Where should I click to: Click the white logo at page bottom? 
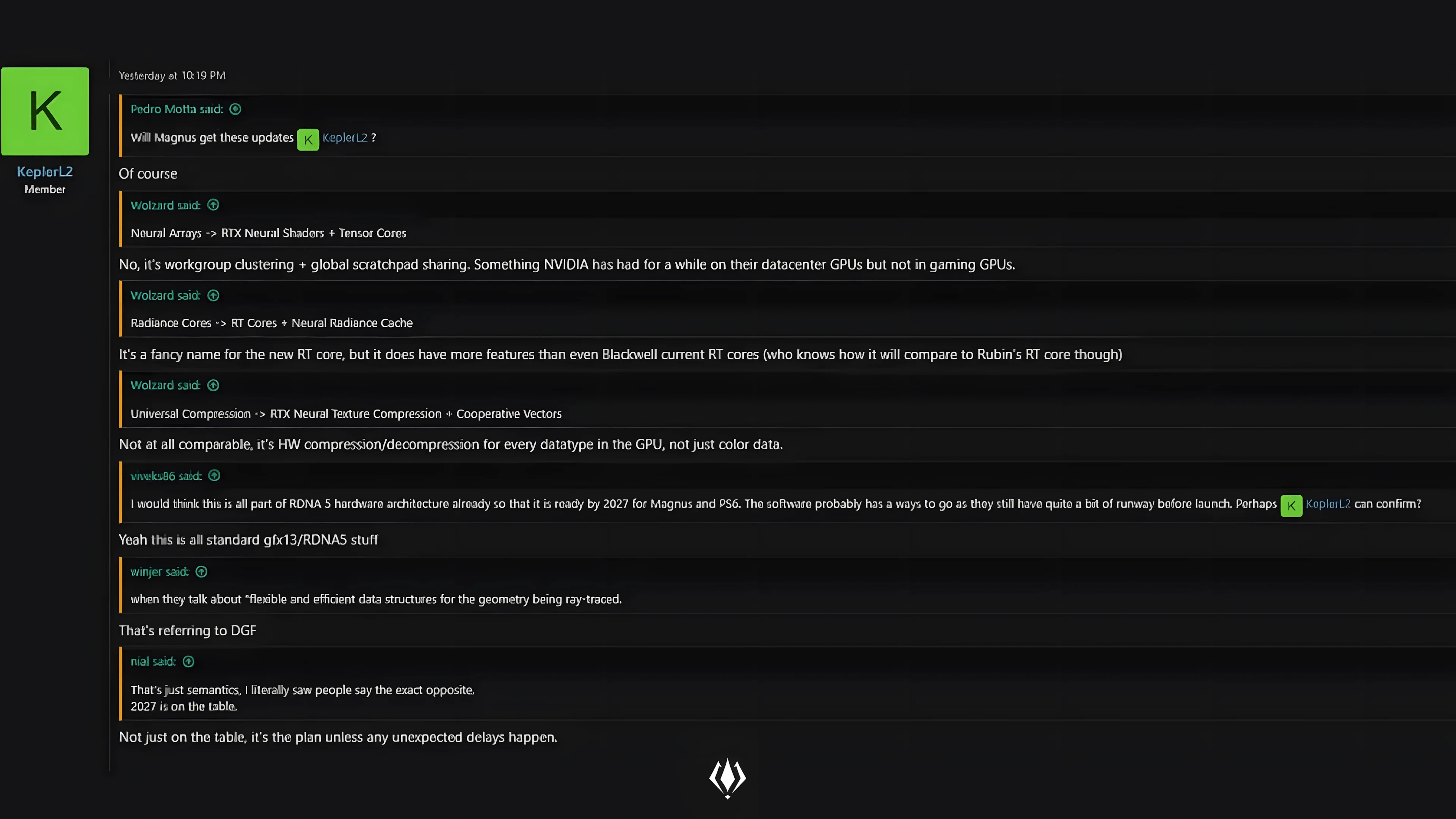[728, 778]
